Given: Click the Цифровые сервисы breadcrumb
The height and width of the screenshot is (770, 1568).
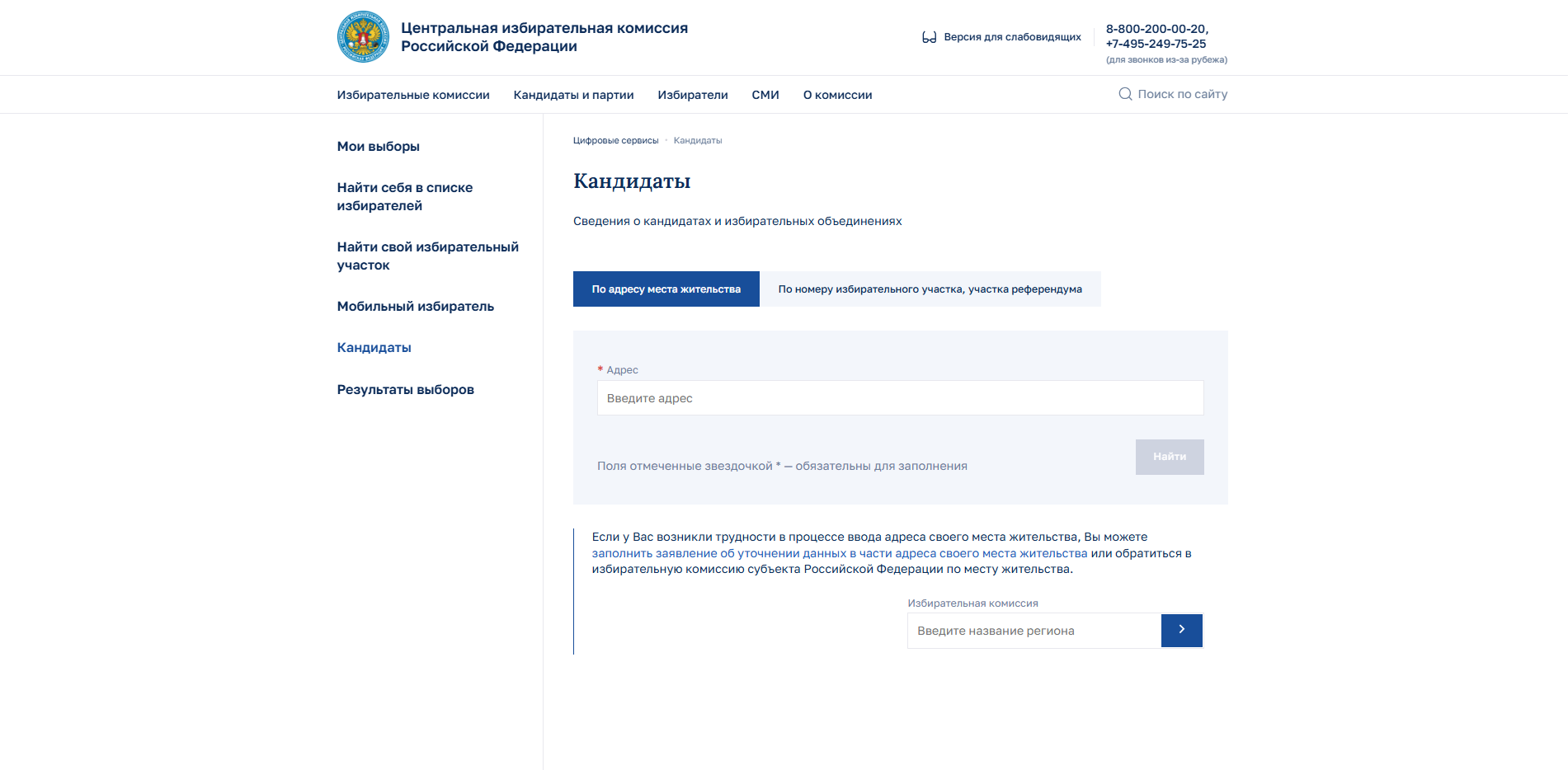Looking at the screenshot, I should click(615, 140).
